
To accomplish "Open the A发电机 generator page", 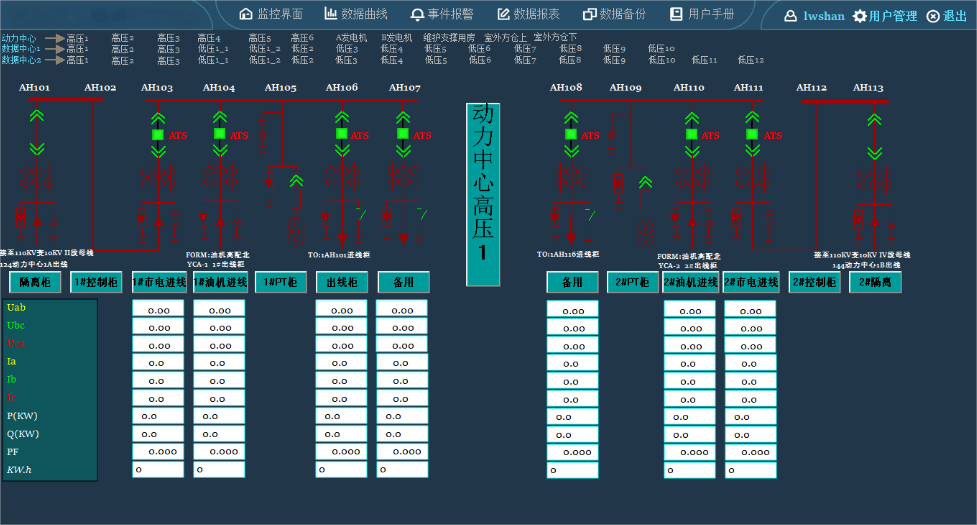I will pyautogui.click(x=351, y=38).
